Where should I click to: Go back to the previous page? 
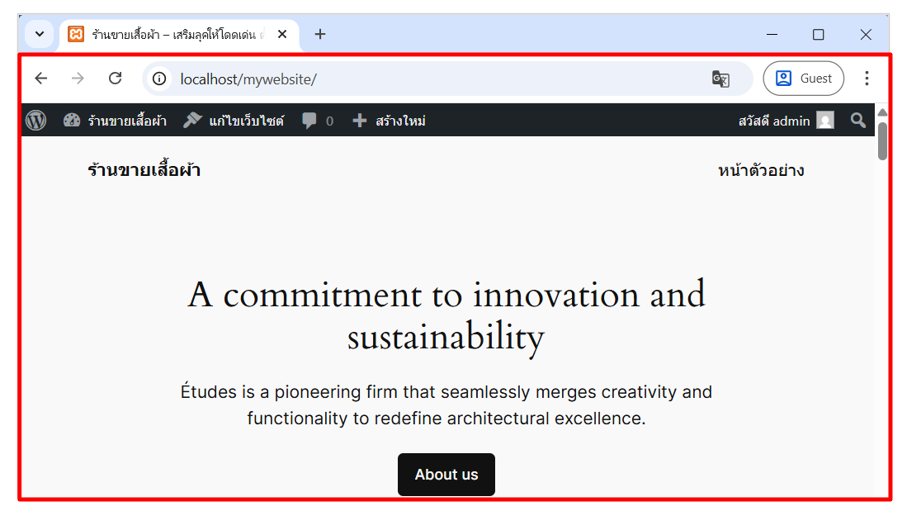(41, 78)
